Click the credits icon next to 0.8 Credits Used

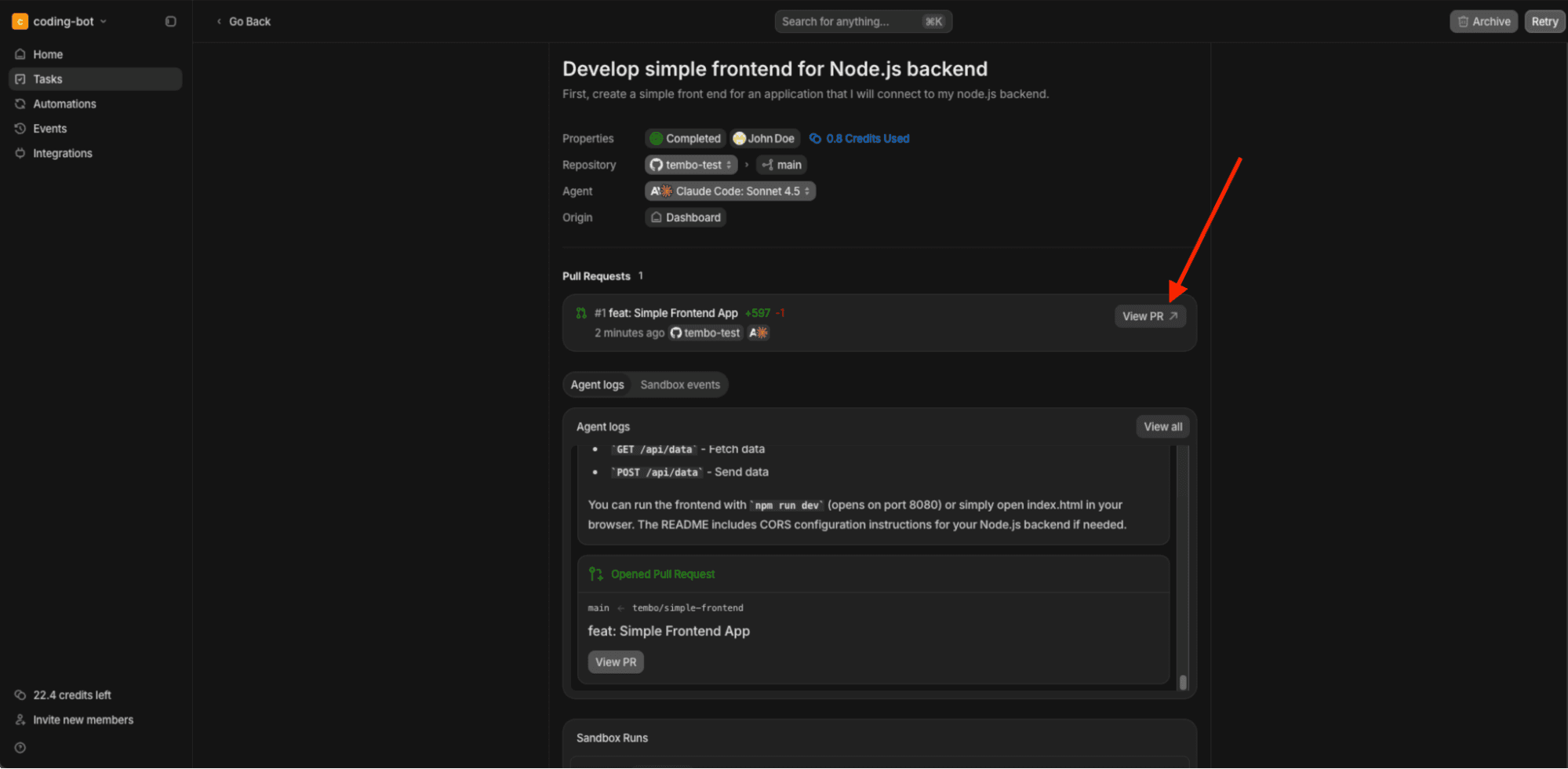point(813,138)
